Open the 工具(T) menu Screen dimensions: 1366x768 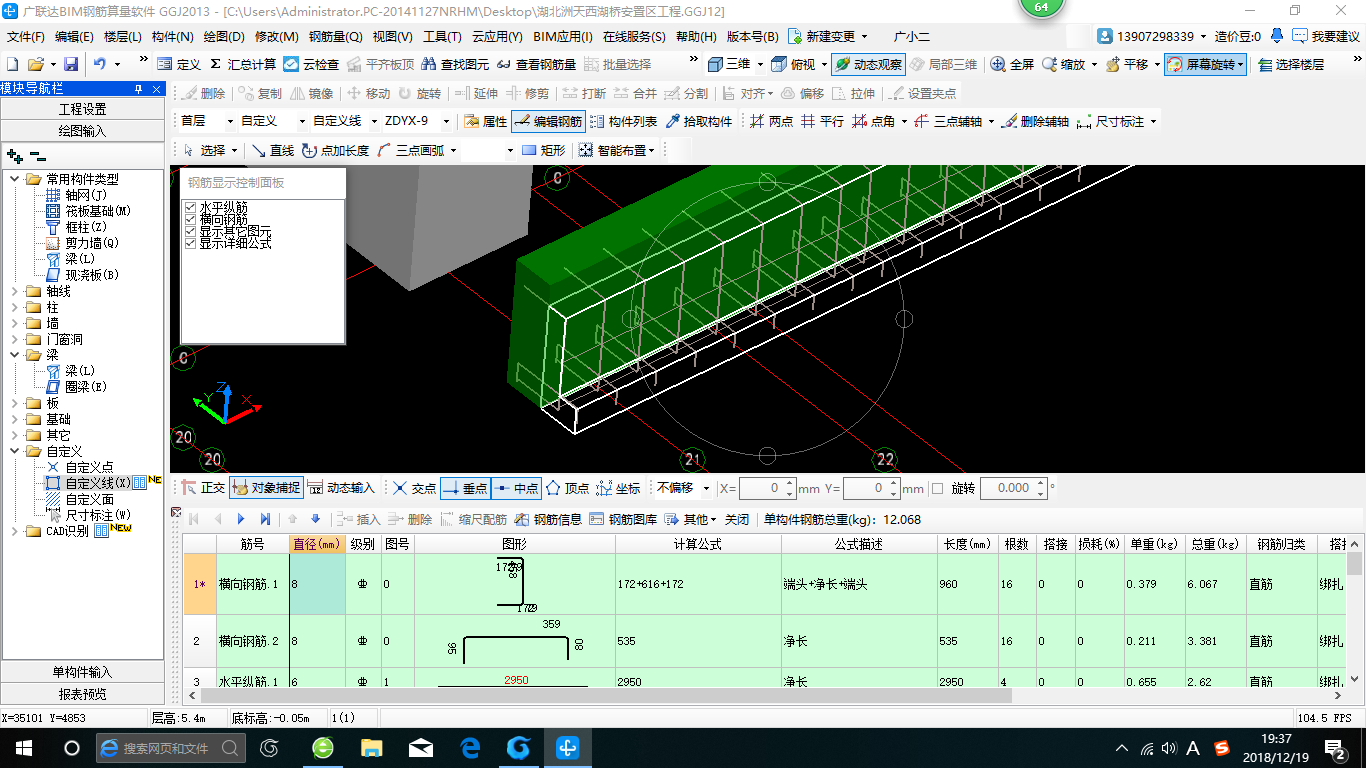click(442, 37)
